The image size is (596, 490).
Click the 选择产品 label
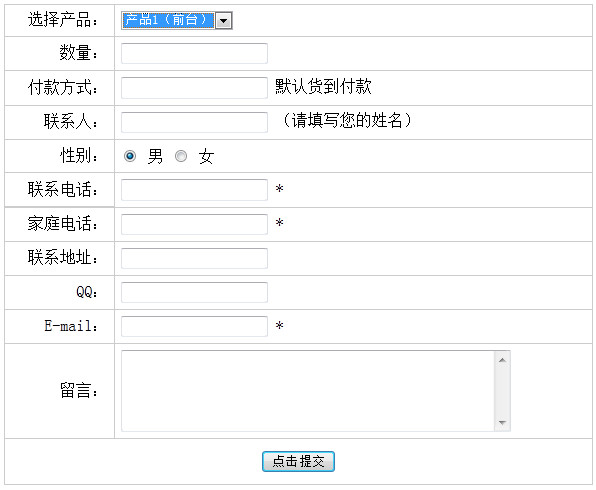coord(63,19)
